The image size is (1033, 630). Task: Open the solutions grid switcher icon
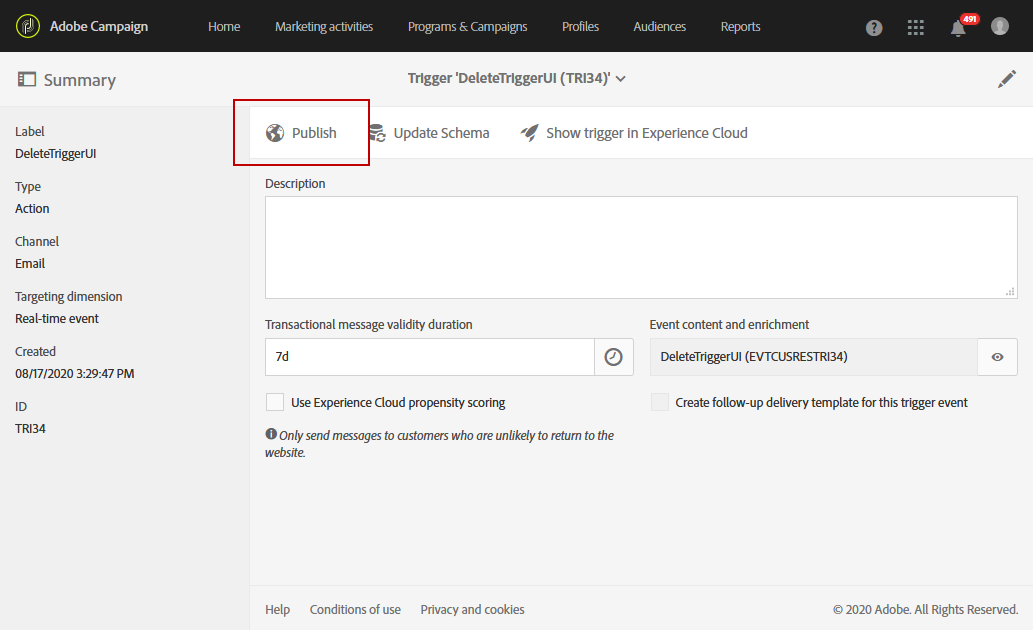tap(915, 27)
